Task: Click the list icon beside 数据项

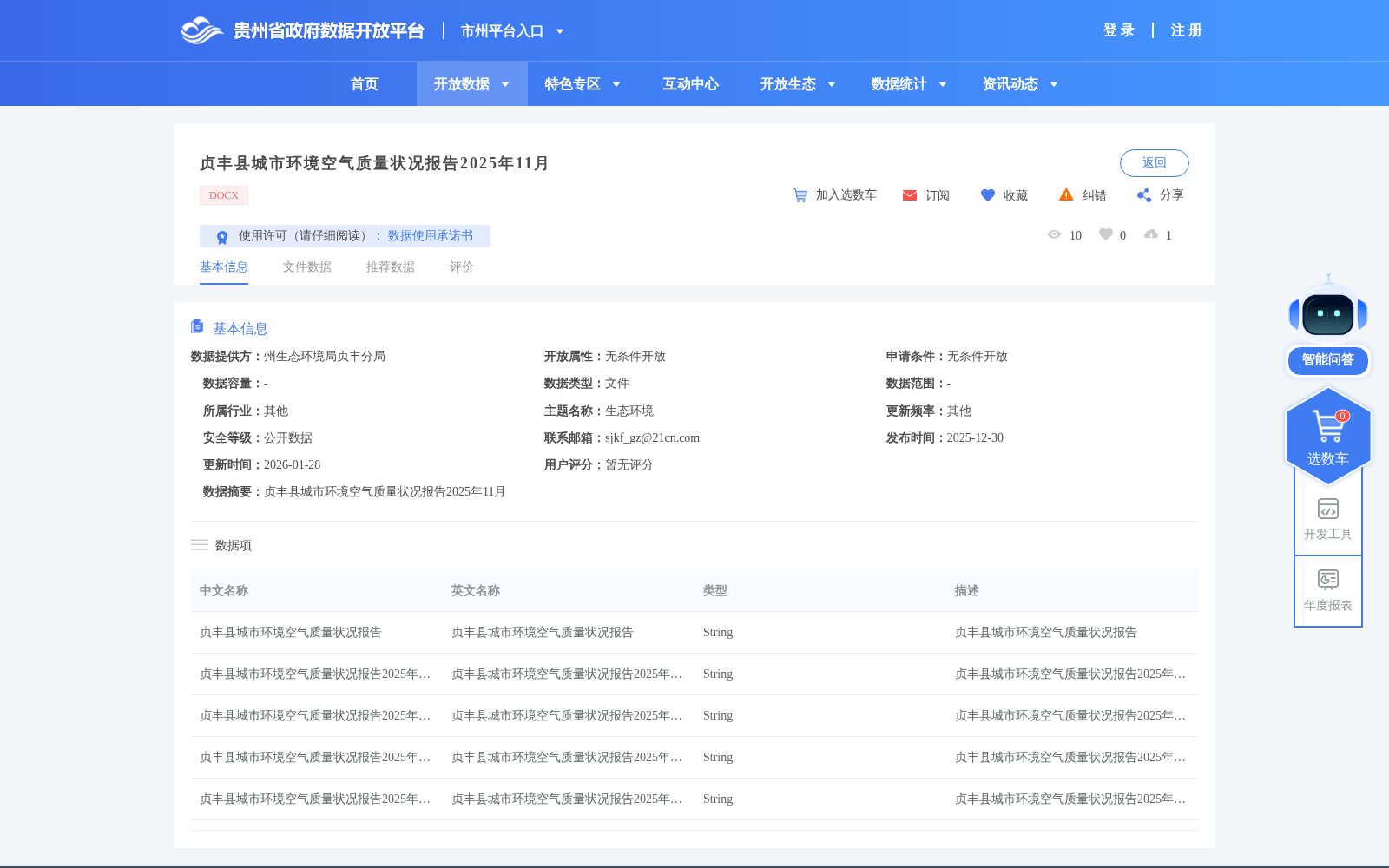Action: 200,545
